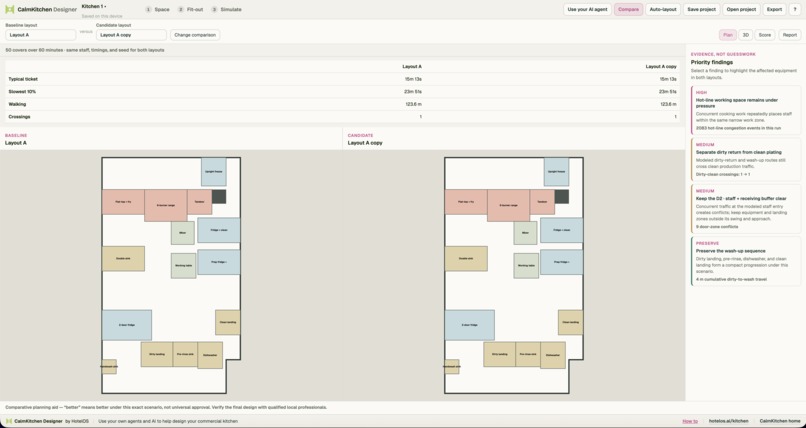Select the Working table in candidate plan
The width and height of the screenshot is (806, 428).
[526, 266]
